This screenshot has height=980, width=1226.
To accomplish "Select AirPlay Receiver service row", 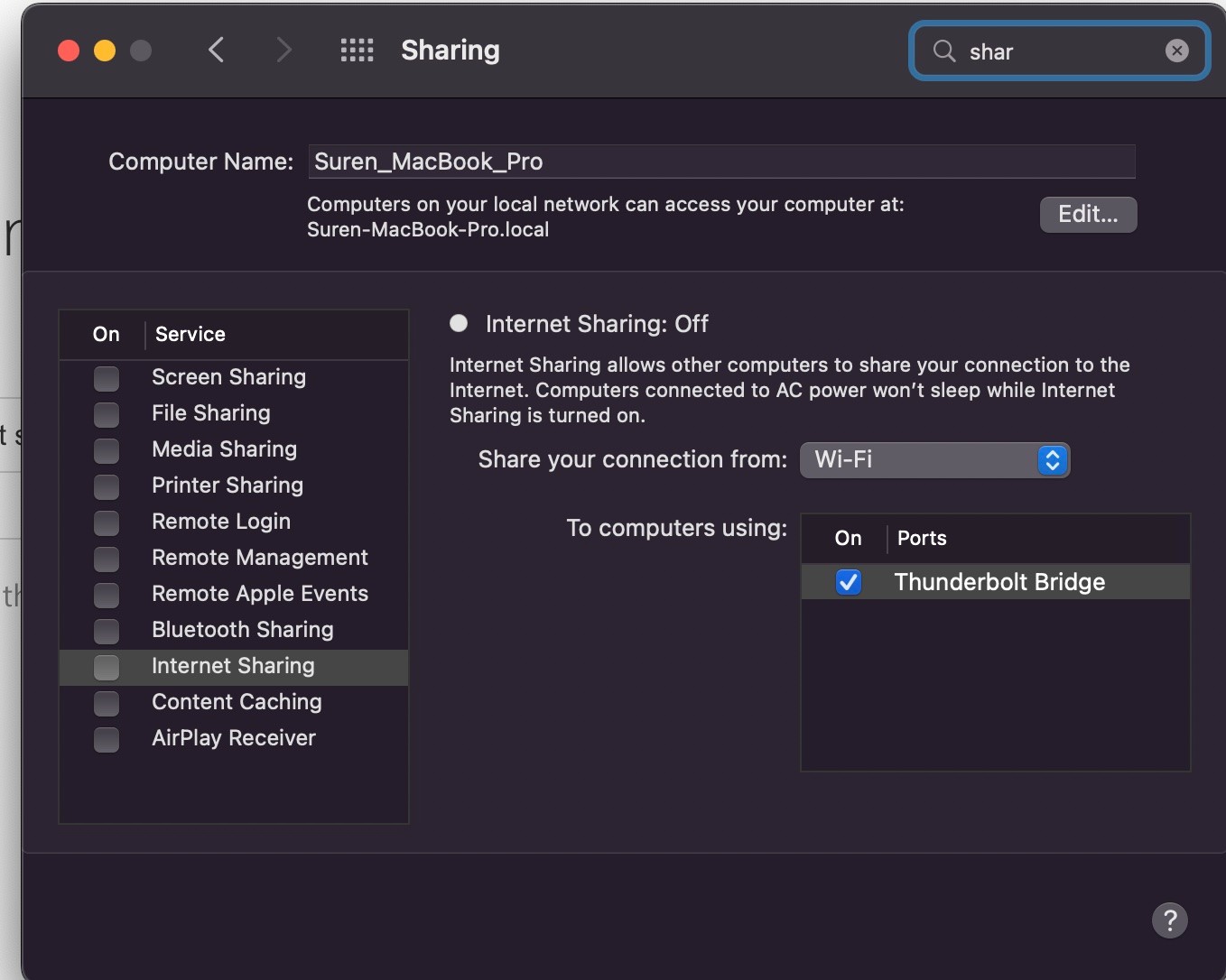I will pyautogui.click(x=234, y=738).
